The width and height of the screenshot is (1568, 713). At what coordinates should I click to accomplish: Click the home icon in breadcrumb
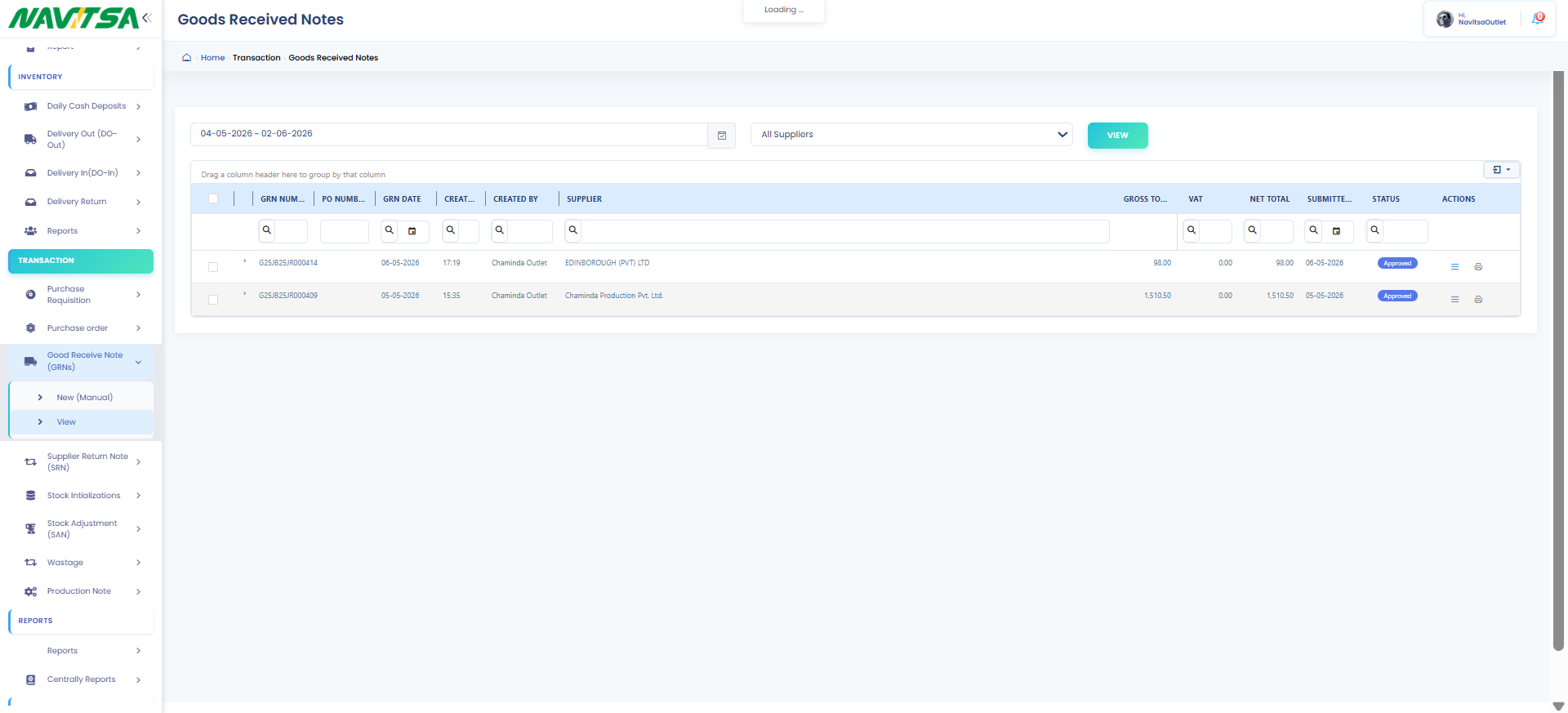click(x=187, y=58)
